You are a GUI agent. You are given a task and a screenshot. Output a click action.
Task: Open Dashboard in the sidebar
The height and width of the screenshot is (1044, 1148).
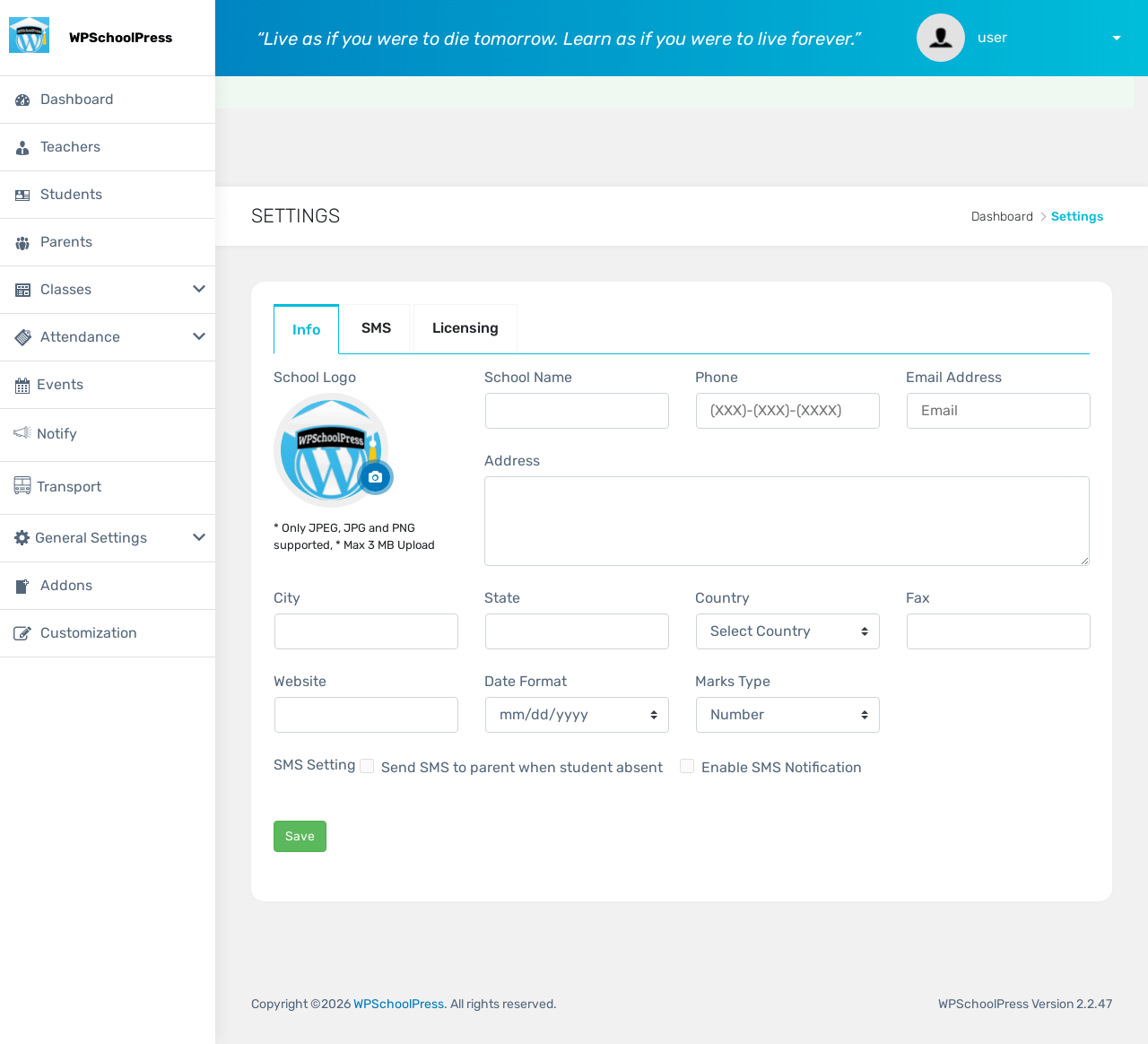108,100
